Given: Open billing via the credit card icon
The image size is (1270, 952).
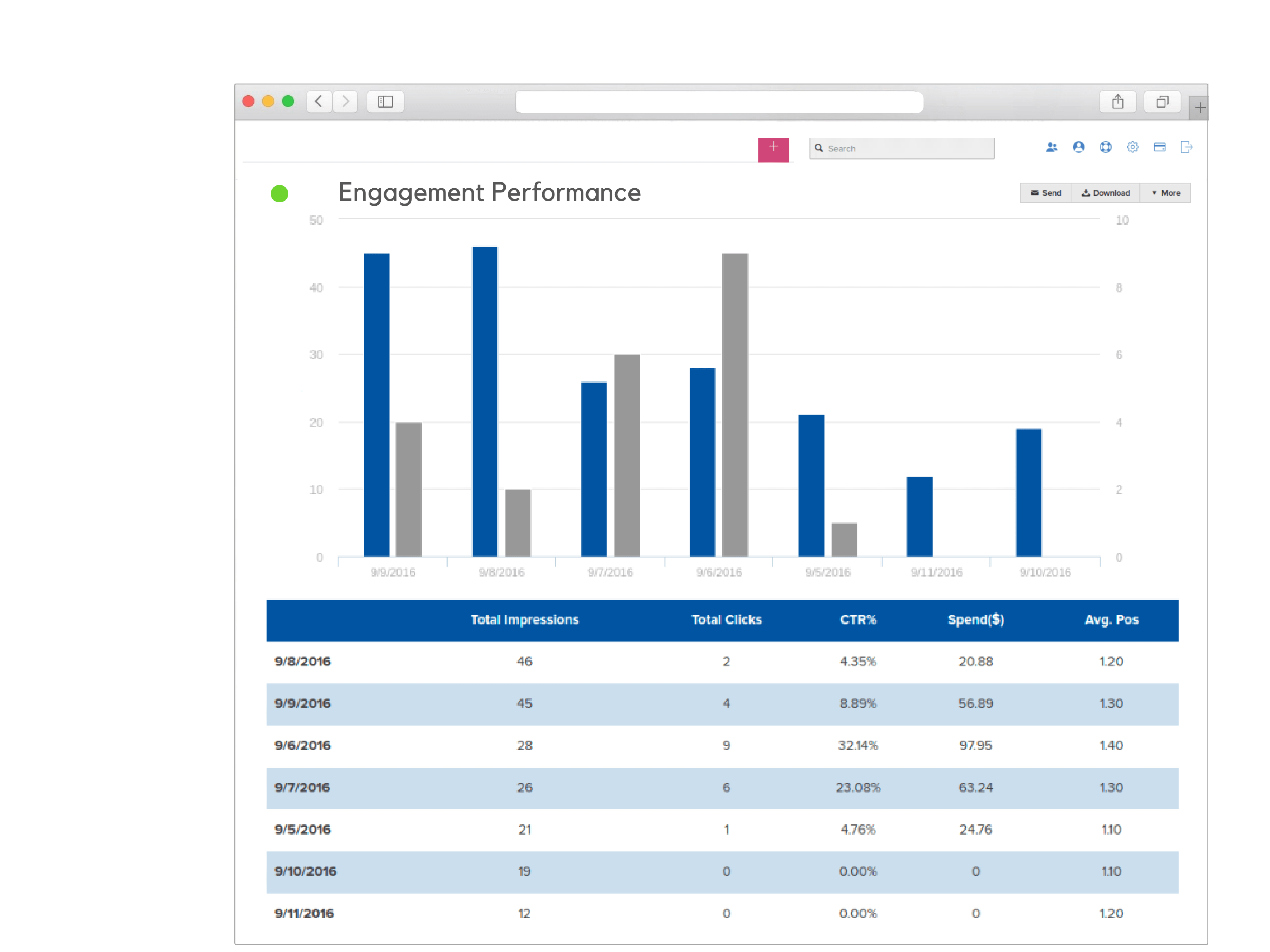Looking at the screenshot, I should [x=1159, y=147].
